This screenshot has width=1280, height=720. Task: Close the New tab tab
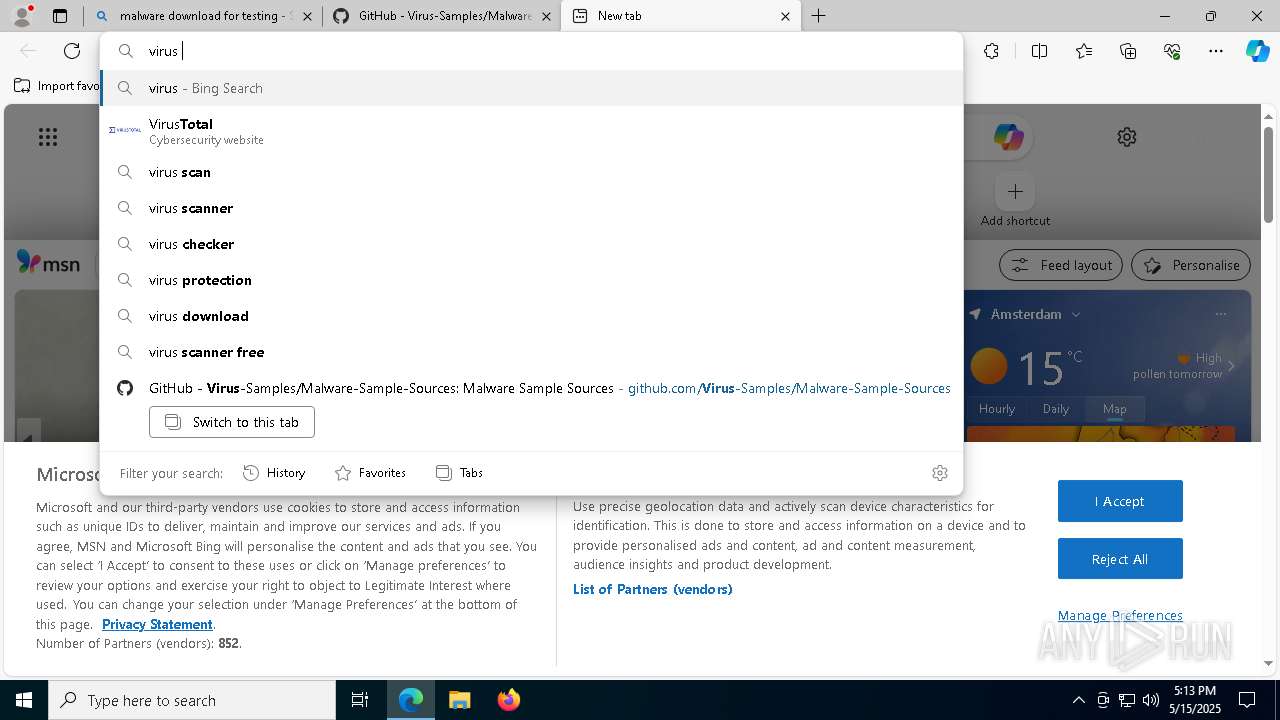(785, 16)
